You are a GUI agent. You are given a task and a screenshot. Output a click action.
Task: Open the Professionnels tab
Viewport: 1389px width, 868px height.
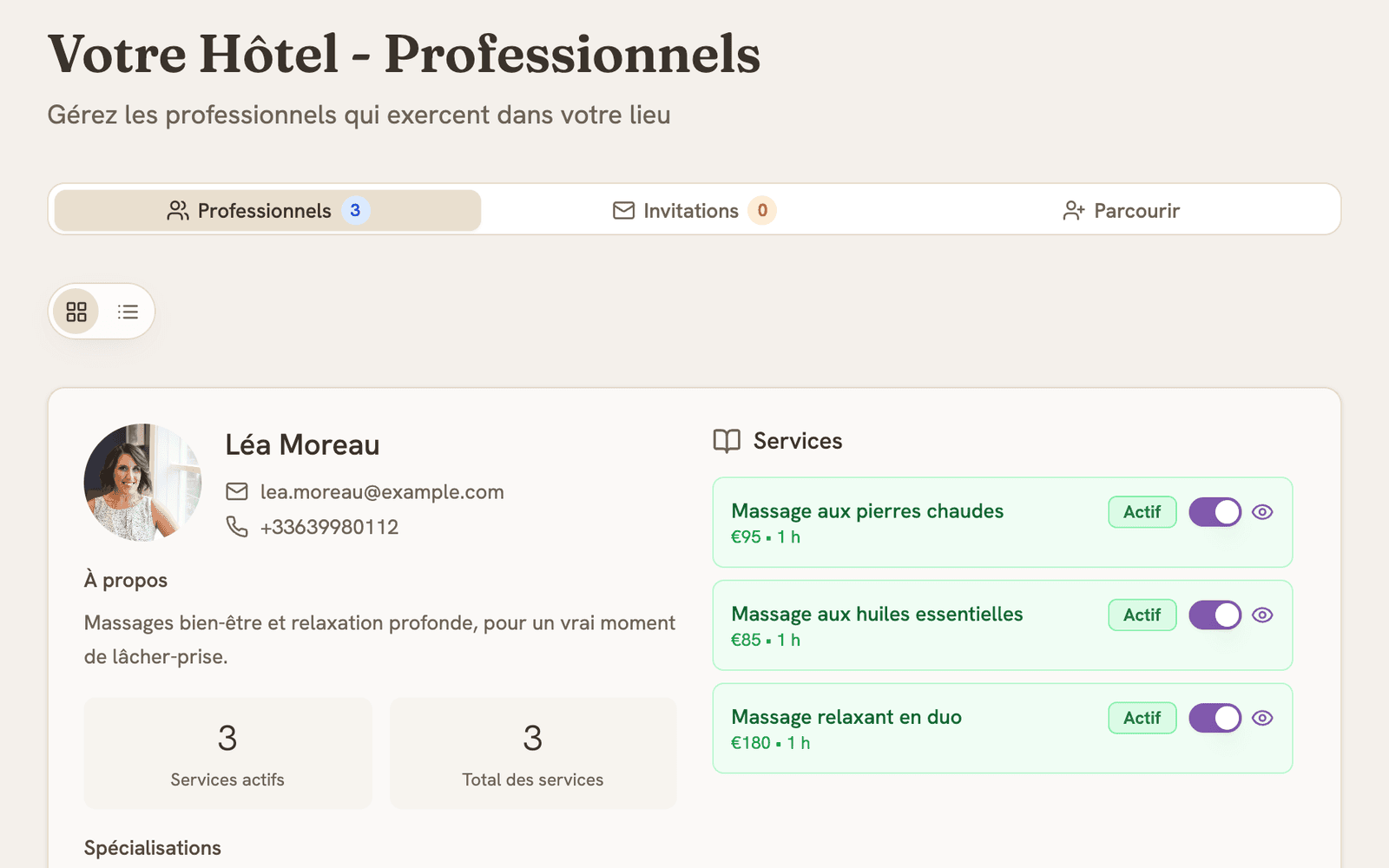[x=267, y=210]
